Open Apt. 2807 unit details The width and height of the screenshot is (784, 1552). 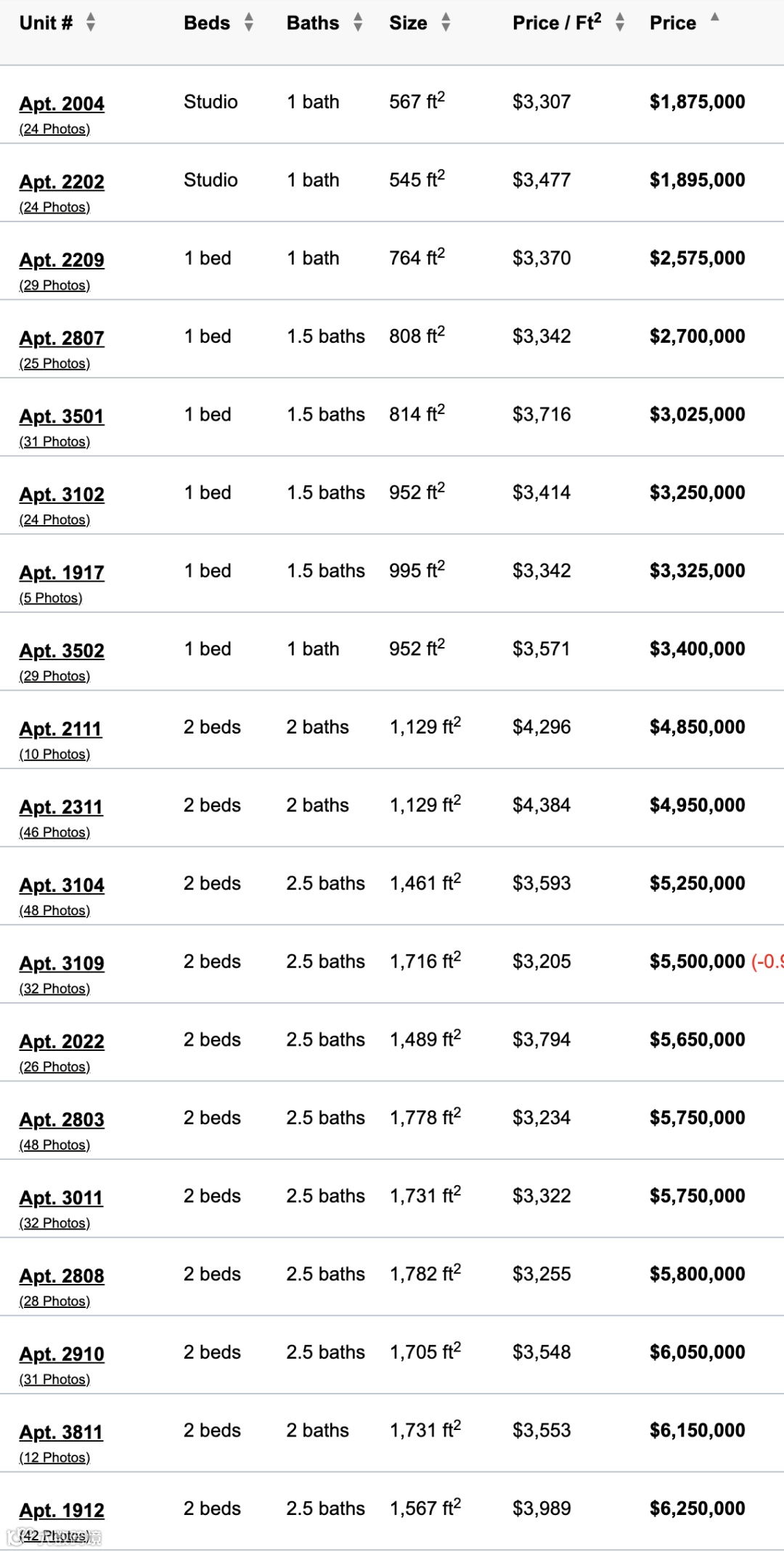[x=62, y=338]
